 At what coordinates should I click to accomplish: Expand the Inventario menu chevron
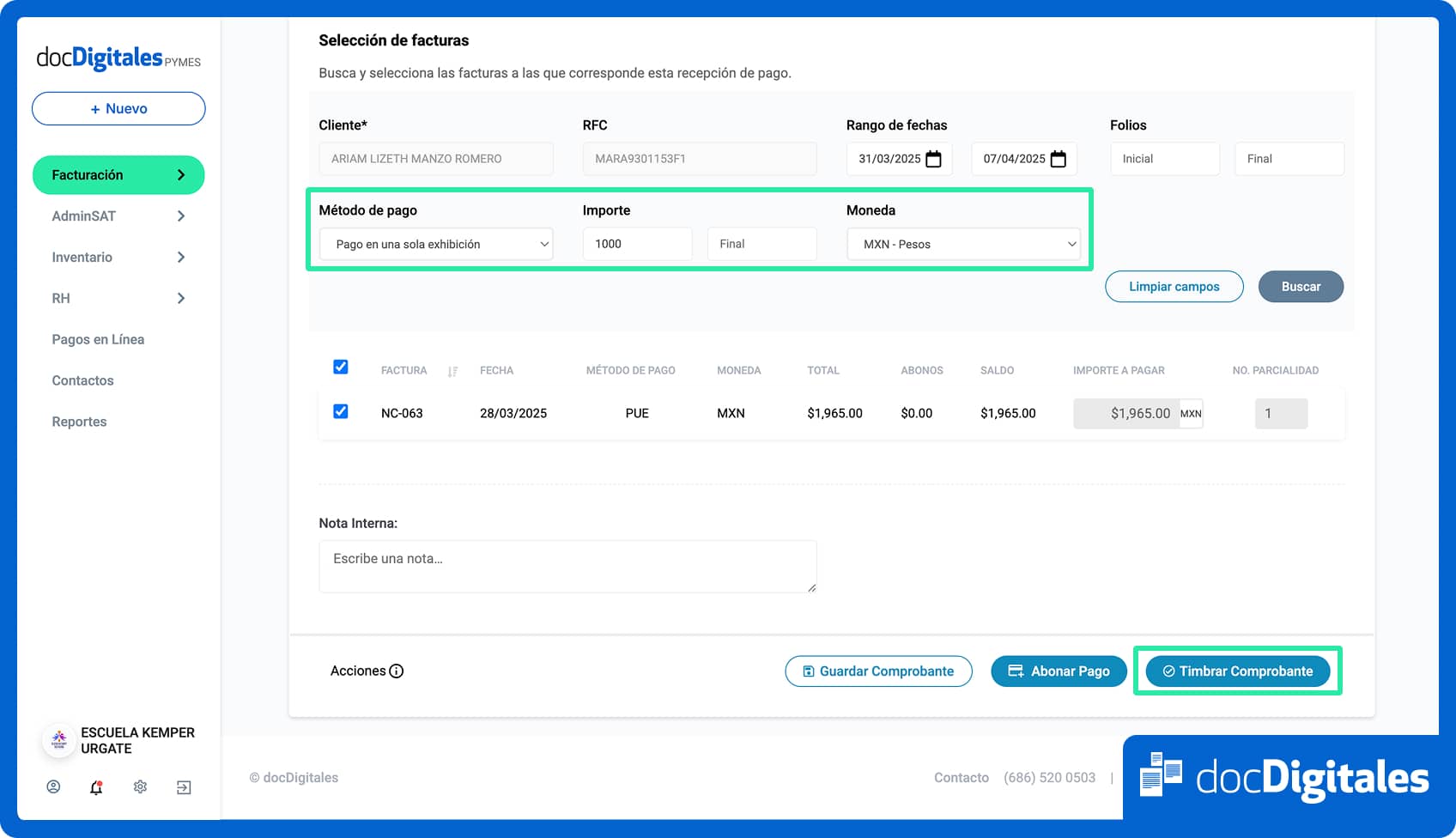click(x=181, y=258)
